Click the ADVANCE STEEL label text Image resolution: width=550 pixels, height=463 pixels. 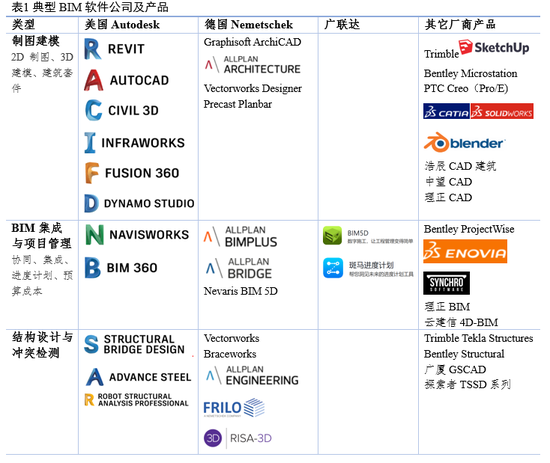coord(150,377)
